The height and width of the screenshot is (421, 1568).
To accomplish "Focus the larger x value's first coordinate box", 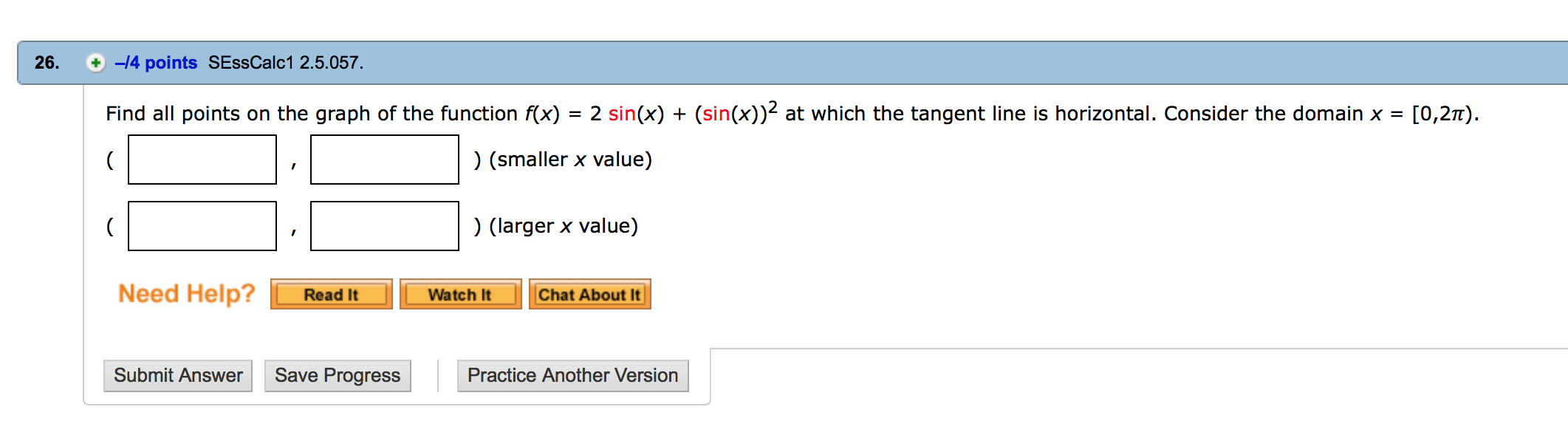I will pyautogui.click(x=202, y=226).
